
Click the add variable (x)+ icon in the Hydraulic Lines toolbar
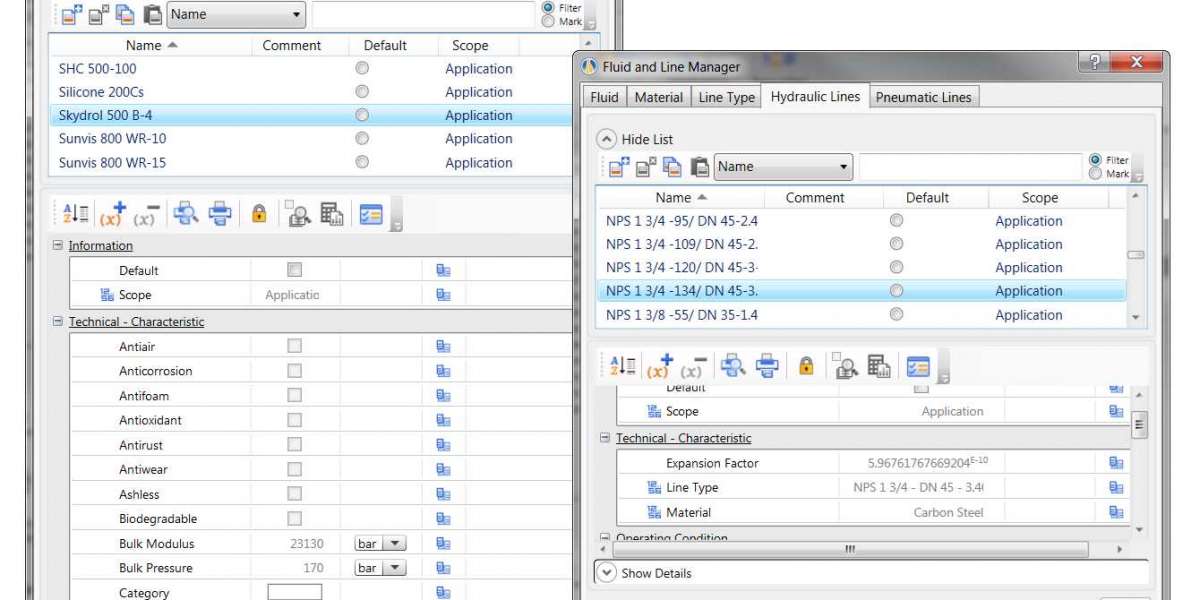(659, 367)
